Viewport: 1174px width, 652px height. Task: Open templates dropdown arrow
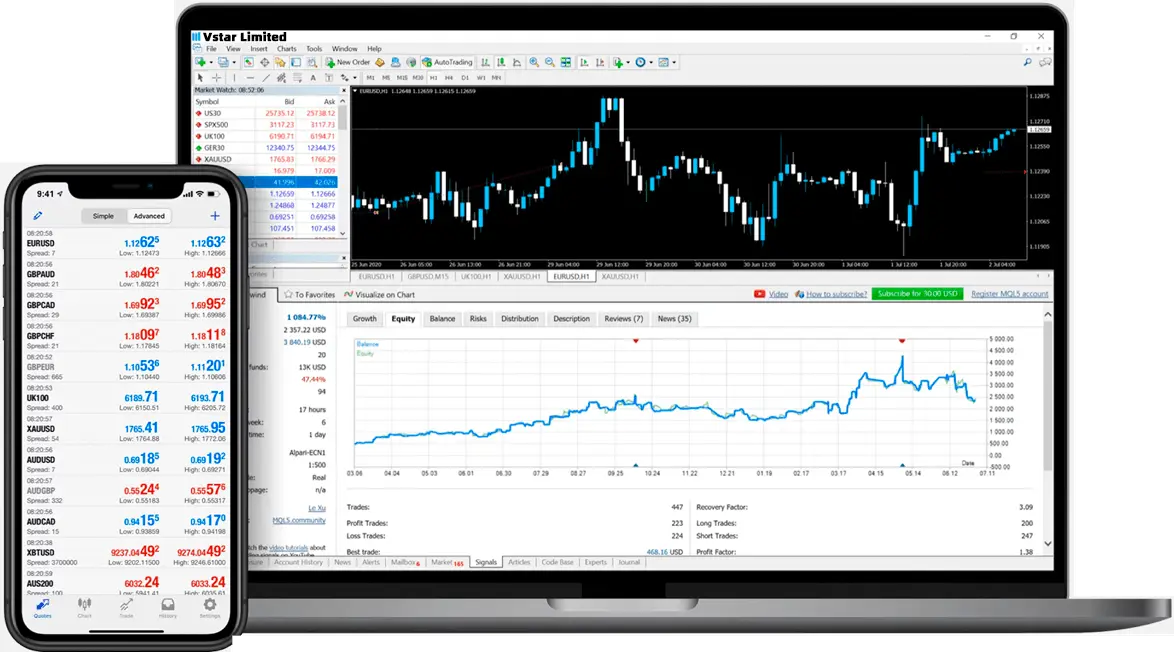674,62
